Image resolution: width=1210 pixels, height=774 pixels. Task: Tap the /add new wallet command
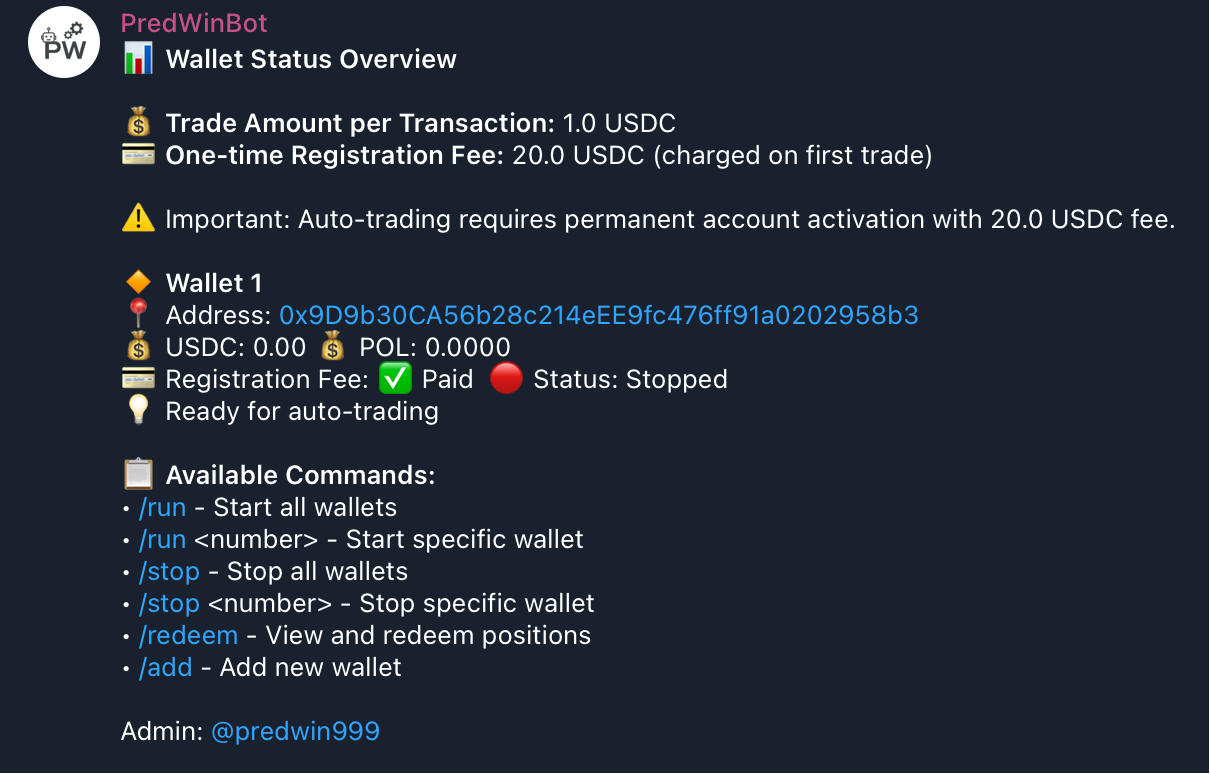[x=165, y=667]
